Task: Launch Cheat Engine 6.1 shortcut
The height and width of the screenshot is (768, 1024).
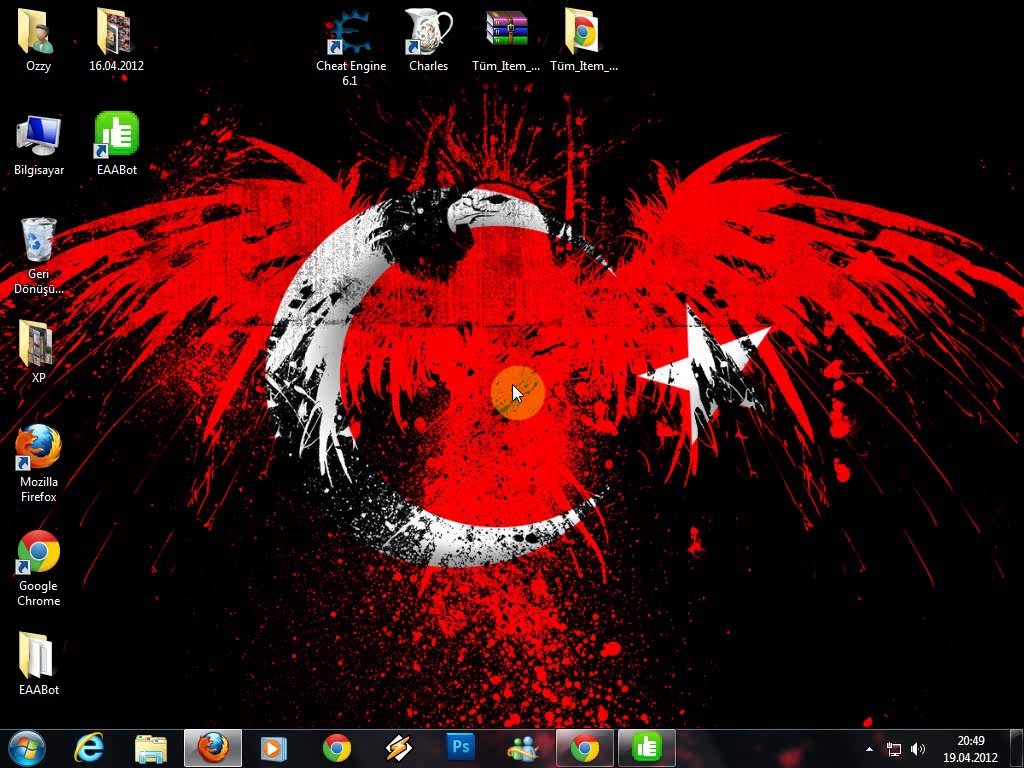Action: pos(351,47)
